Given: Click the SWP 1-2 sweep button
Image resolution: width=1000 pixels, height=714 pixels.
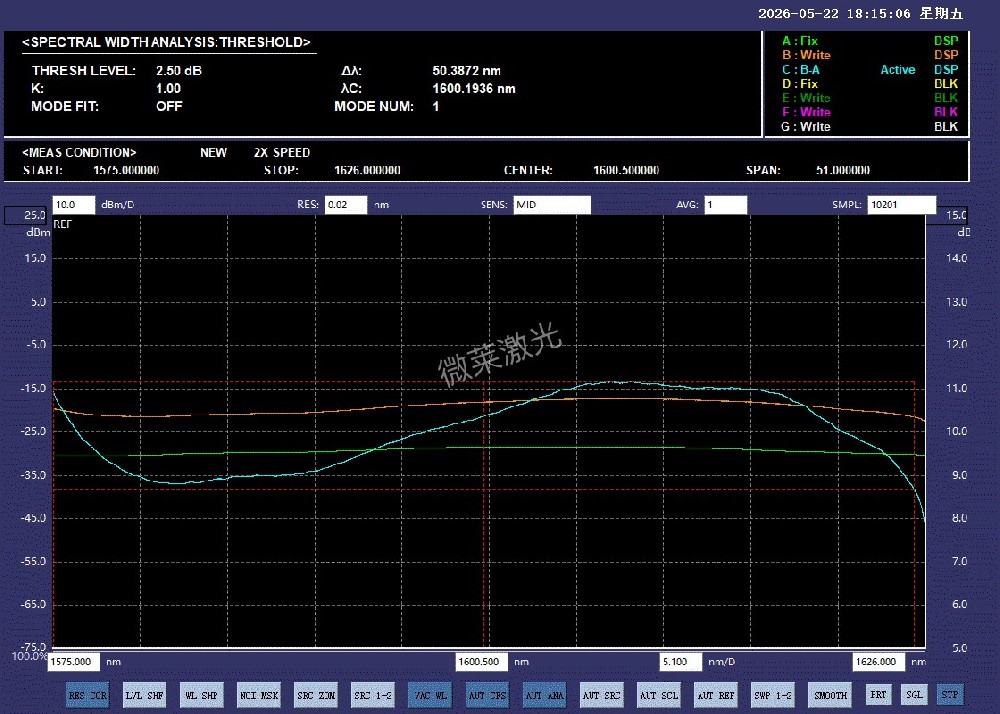Looking at the screenshot, I should click(774, 695).
